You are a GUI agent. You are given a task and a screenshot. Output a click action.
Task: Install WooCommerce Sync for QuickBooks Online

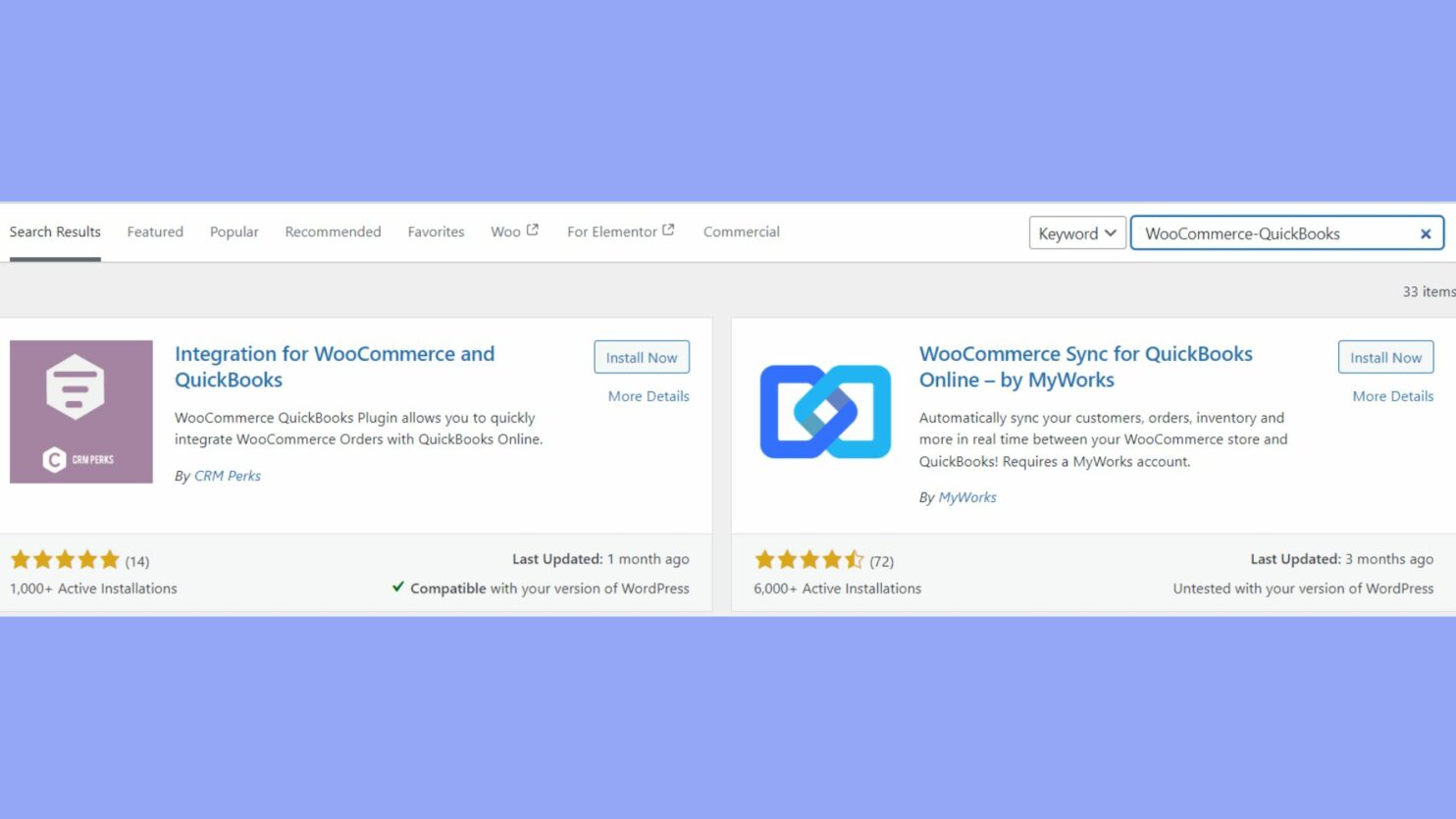coord(1385,357)
